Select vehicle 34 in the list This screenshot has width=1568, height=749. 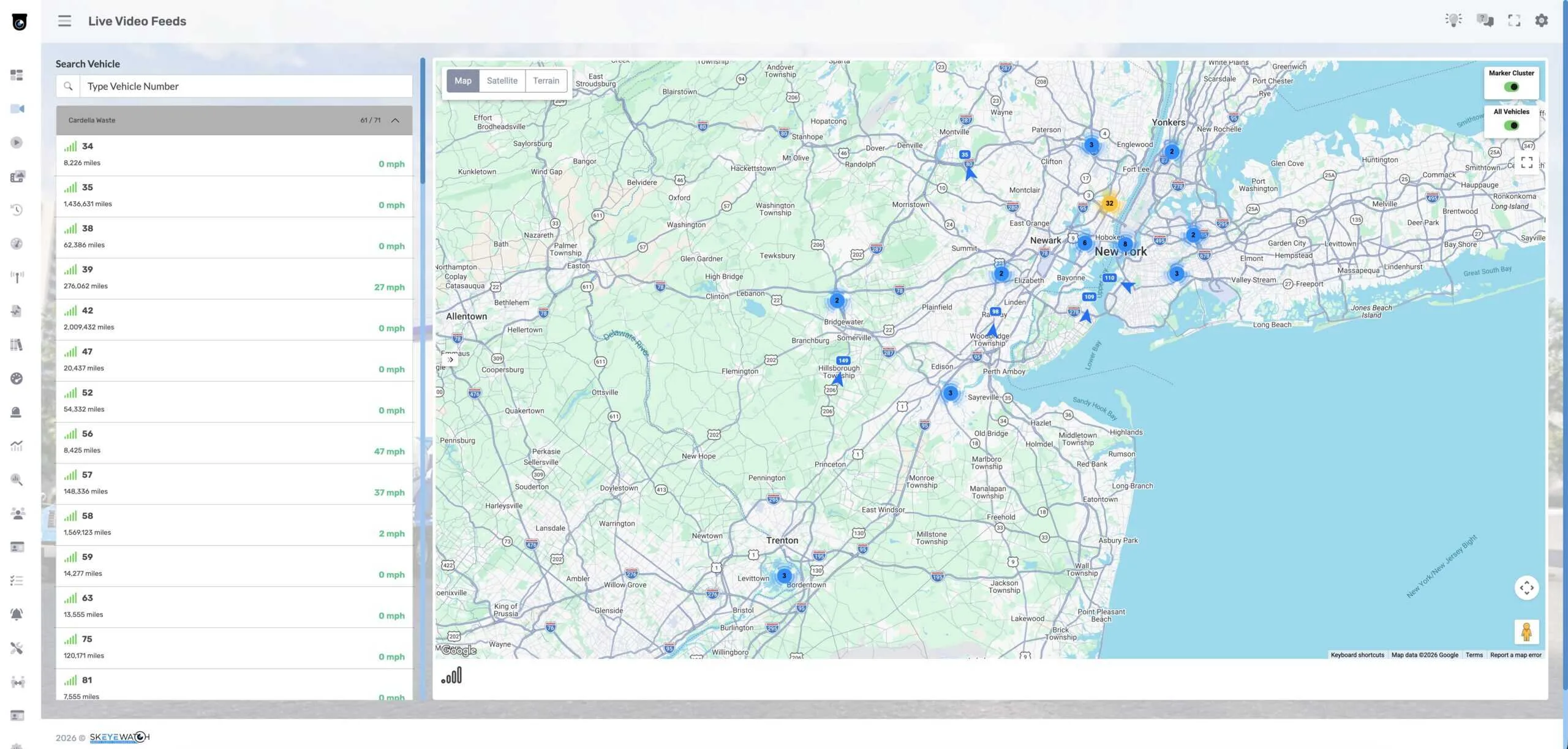point(234,155)
